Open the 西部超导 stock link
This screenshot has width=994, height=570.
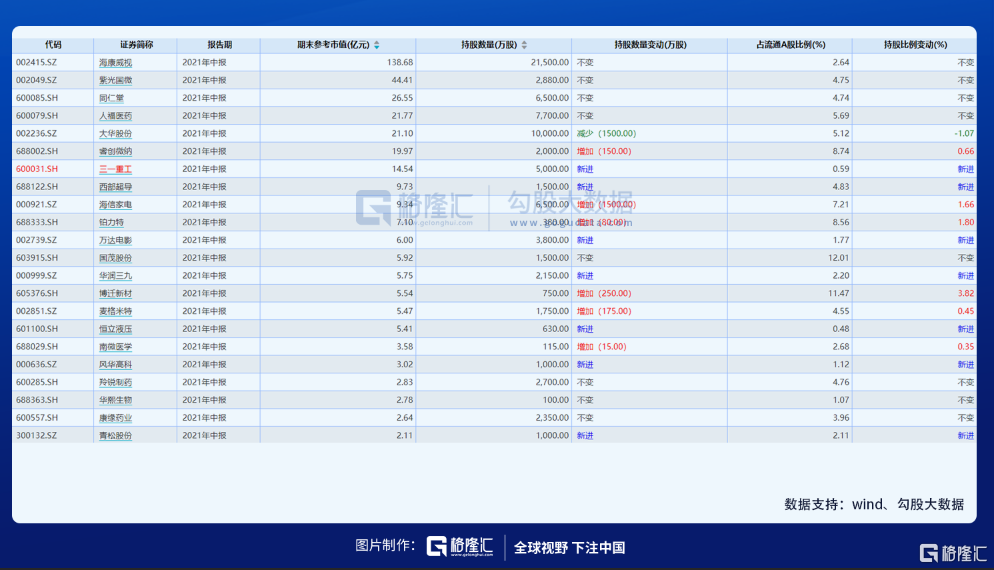click(x=115, y=187)
